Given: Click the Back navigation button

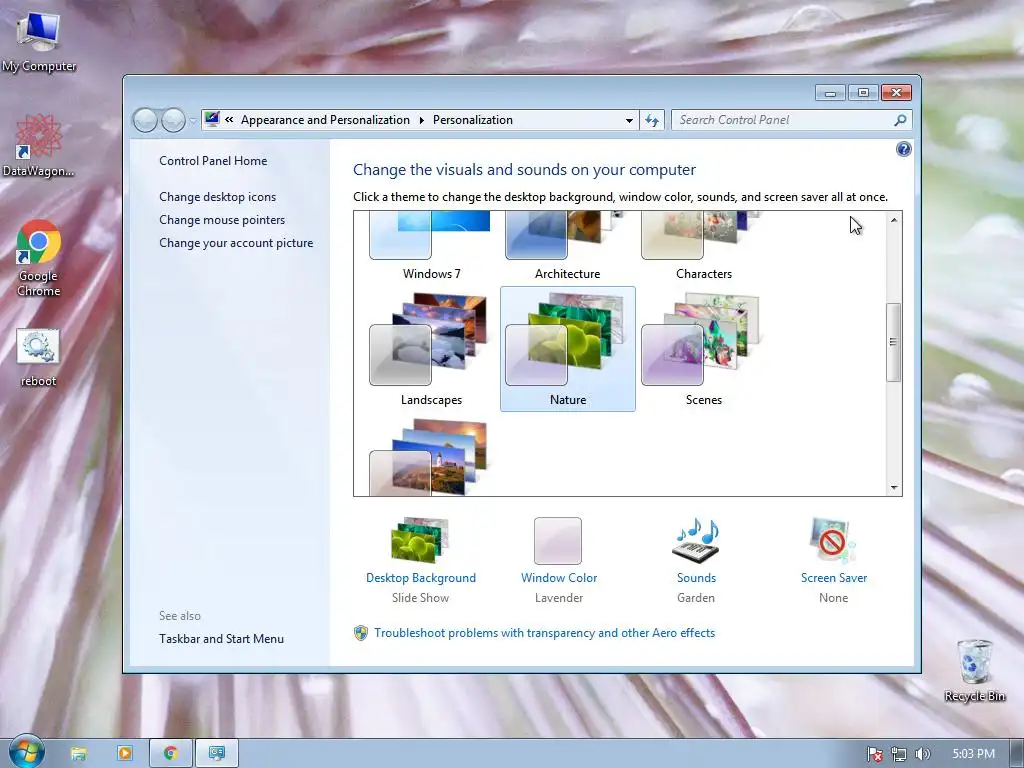Looking at the screenshot, I should tap(145, 120).
